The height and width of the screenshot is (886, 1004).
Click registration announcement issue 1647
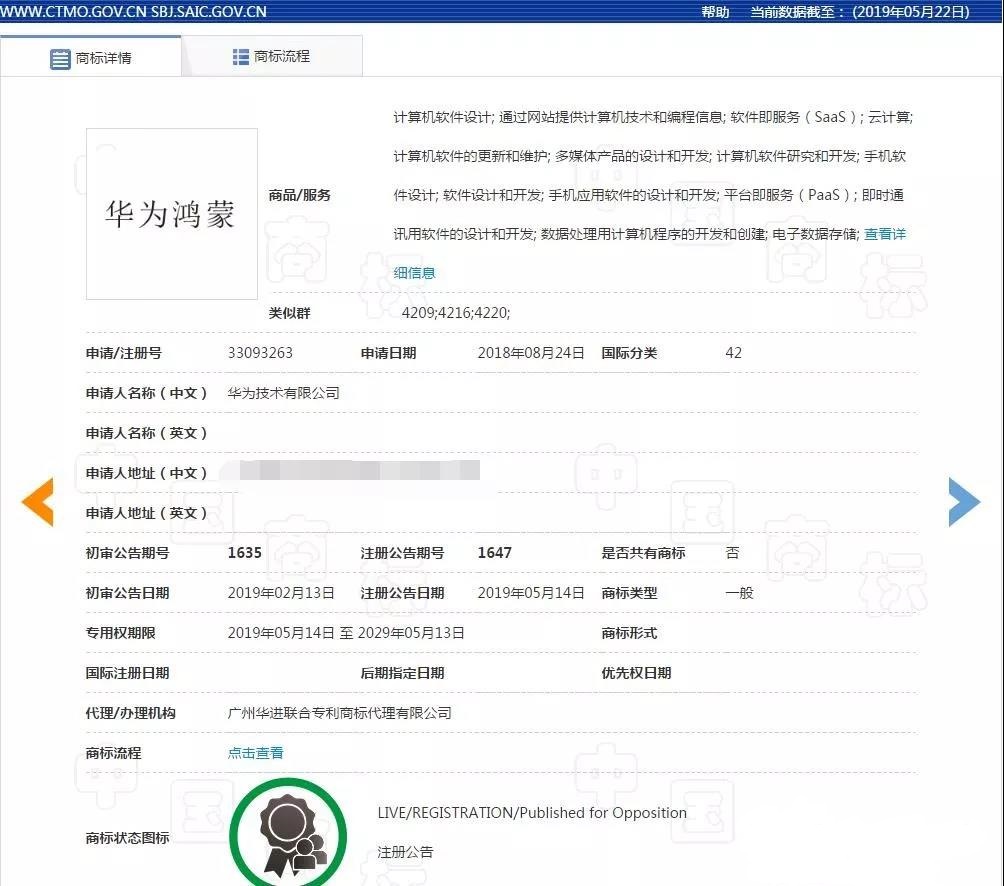(494, 552)
